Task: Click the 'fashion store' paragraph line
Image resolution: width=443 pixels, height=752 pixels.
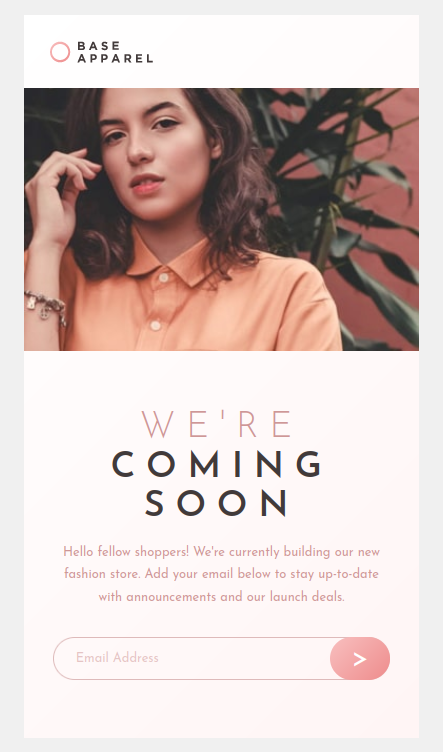Action: click(x=222, y=574)
